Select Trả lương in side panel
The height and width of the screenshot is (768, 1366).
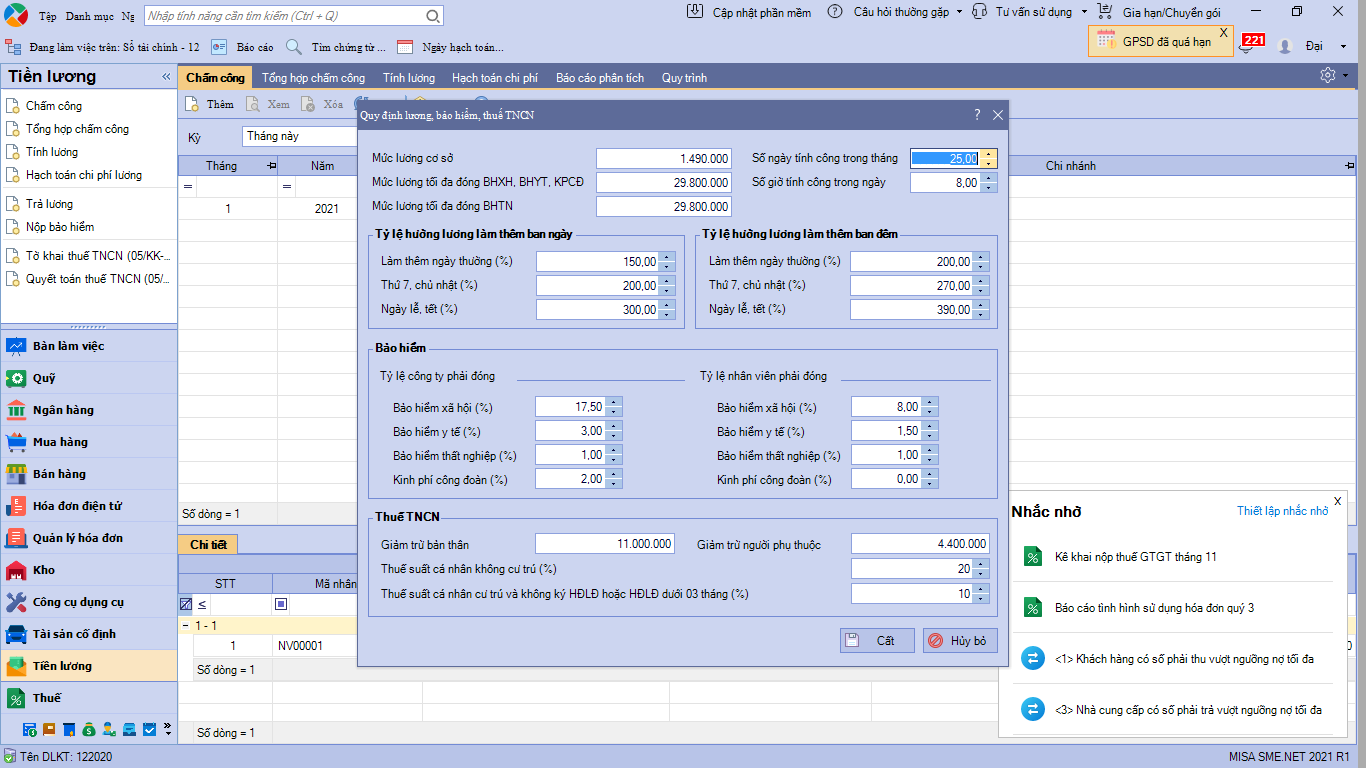(49, 204)
